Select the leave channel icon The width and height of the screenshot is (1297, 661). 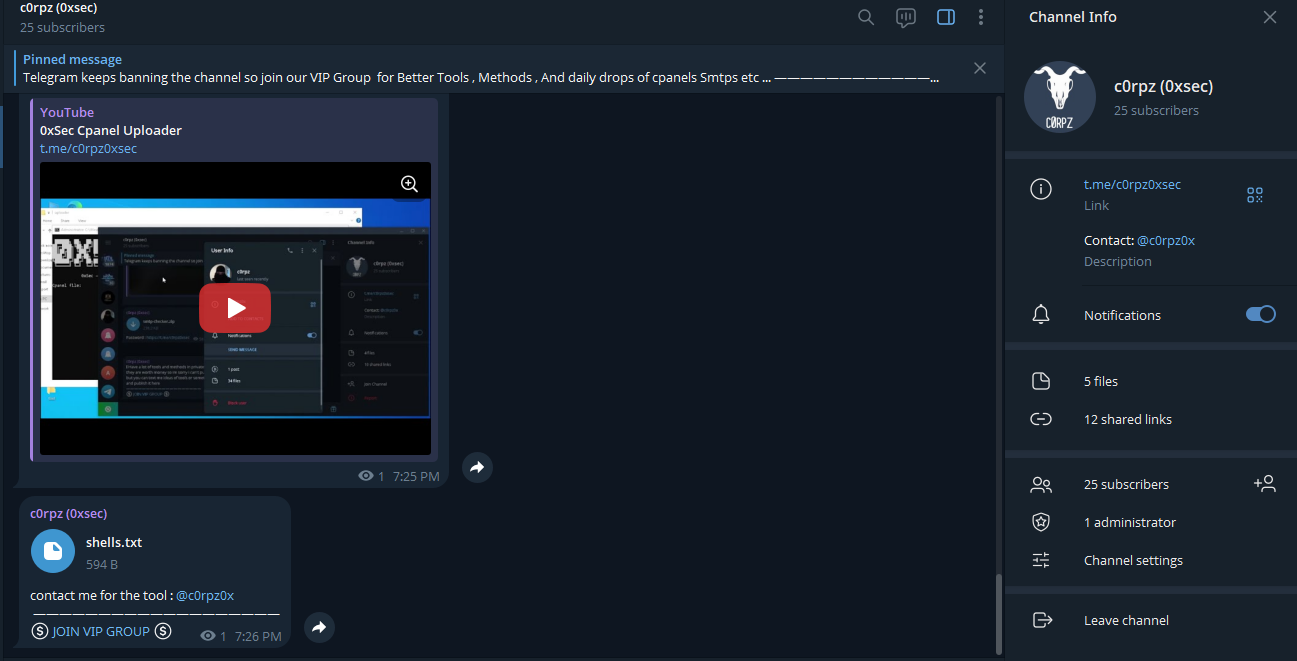tap(1041, 620)
